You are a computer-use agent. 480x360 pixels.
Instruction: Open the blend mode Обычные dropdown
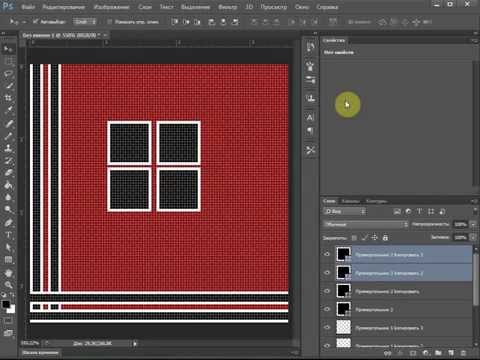(x=366, y=224)
